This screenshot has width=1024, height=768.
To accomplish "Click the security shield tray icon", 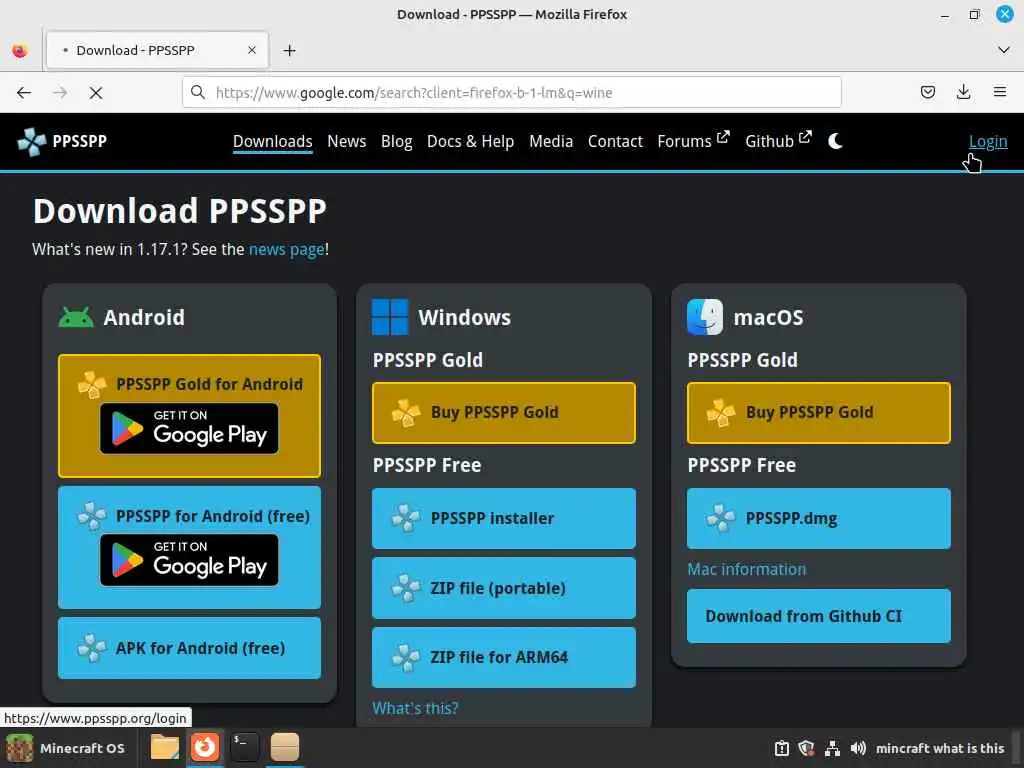I will (x=807, y=748).
